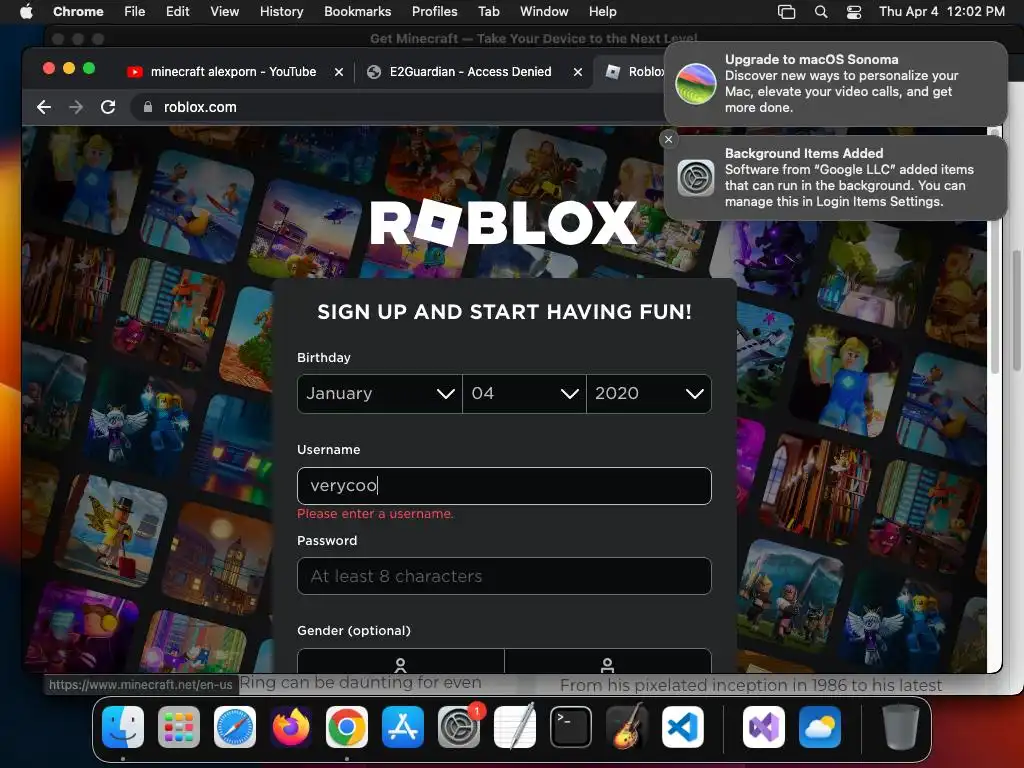Viewport: 1024px width, 768px height.
Task: Click the date and time in menu bar
Action: [x=941, y=11]
